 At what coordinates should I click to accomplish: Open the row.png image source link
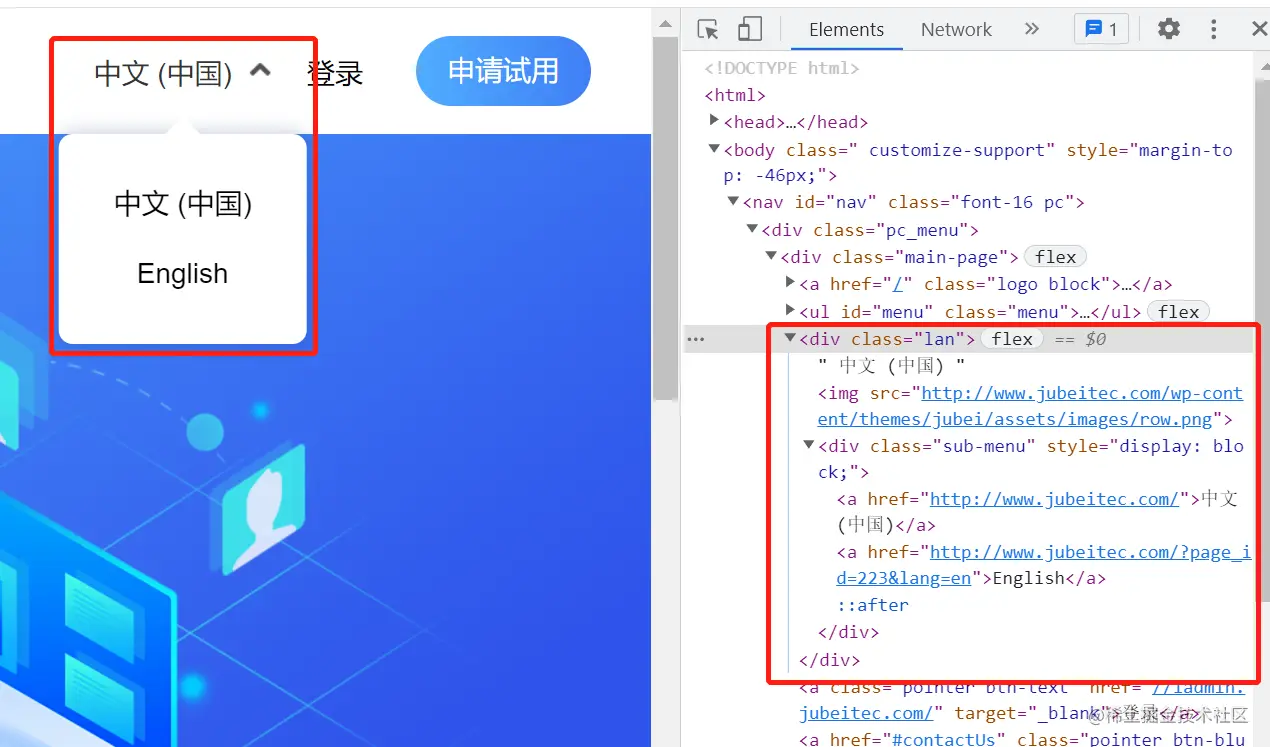point(1030,406)
